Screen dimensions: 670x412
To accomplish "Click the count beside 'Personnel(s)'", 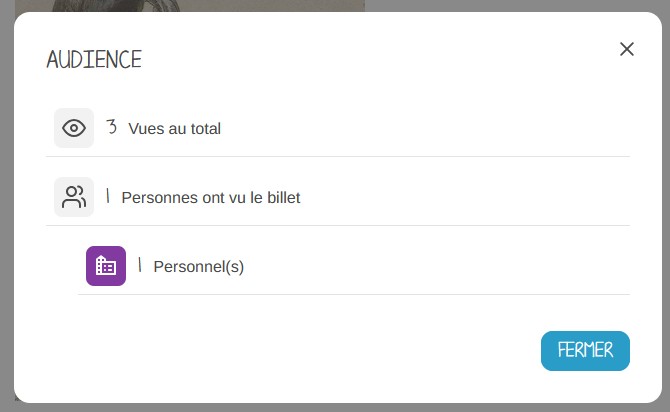I will pos(140,265).
